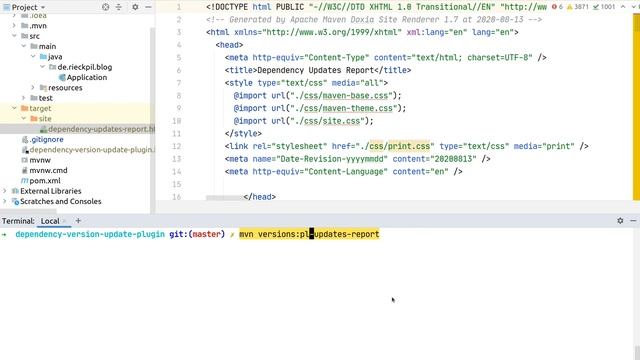Open pom.xml file
This screenshot has height=360, width=640.
coord(45,180)
